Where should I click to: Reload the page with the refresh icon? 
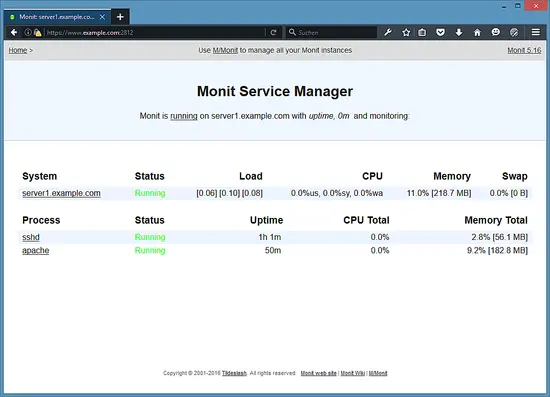tap(274, 33)
